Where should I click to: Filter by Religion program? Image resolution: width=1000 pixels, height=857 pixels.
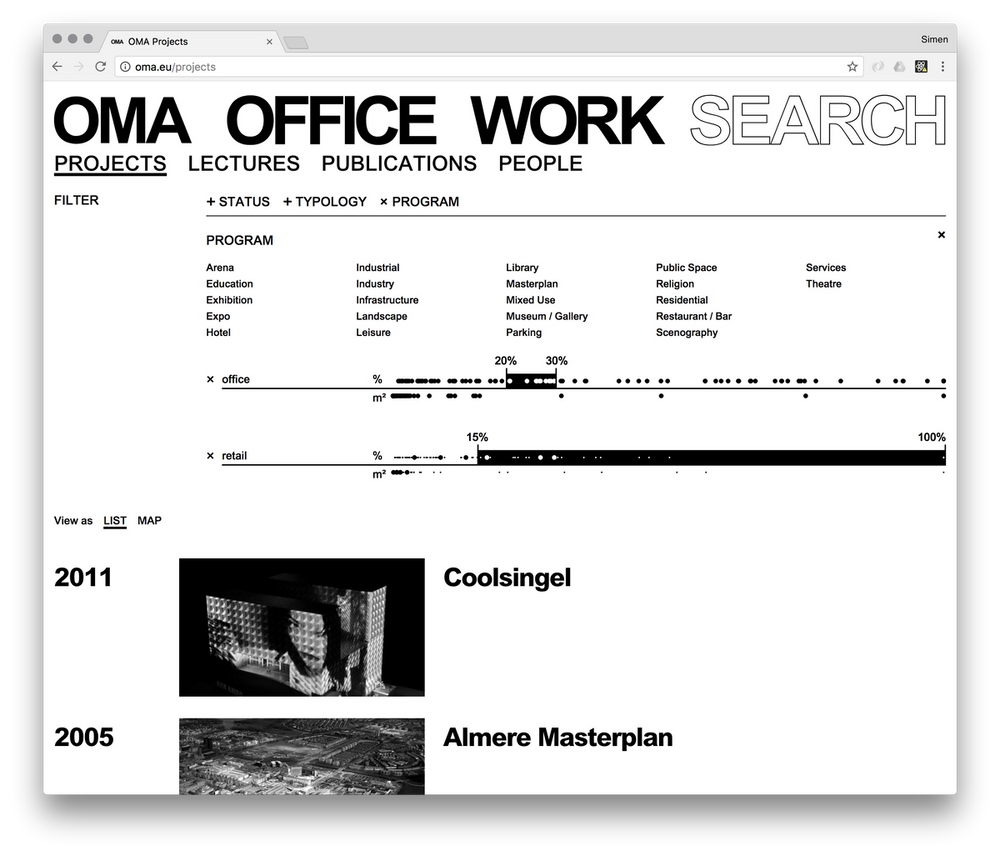pos(675,284)
